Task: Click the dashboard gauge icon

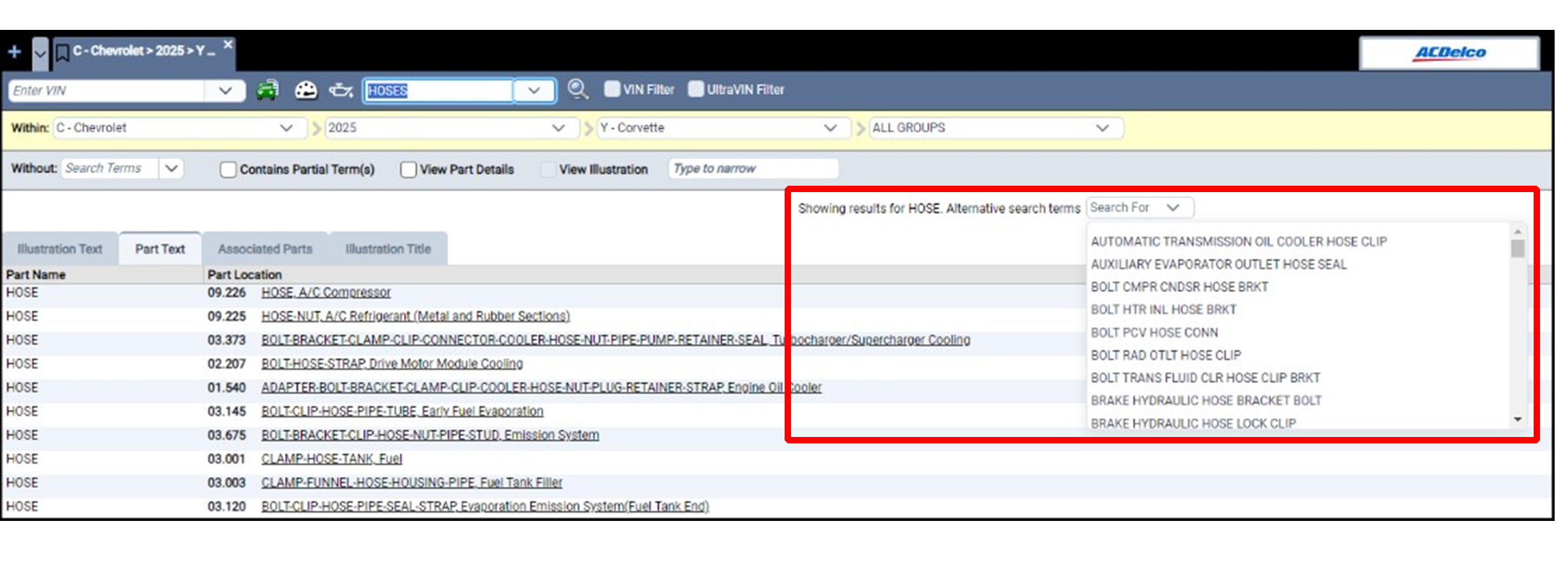Action: click(x=306, y=90)
